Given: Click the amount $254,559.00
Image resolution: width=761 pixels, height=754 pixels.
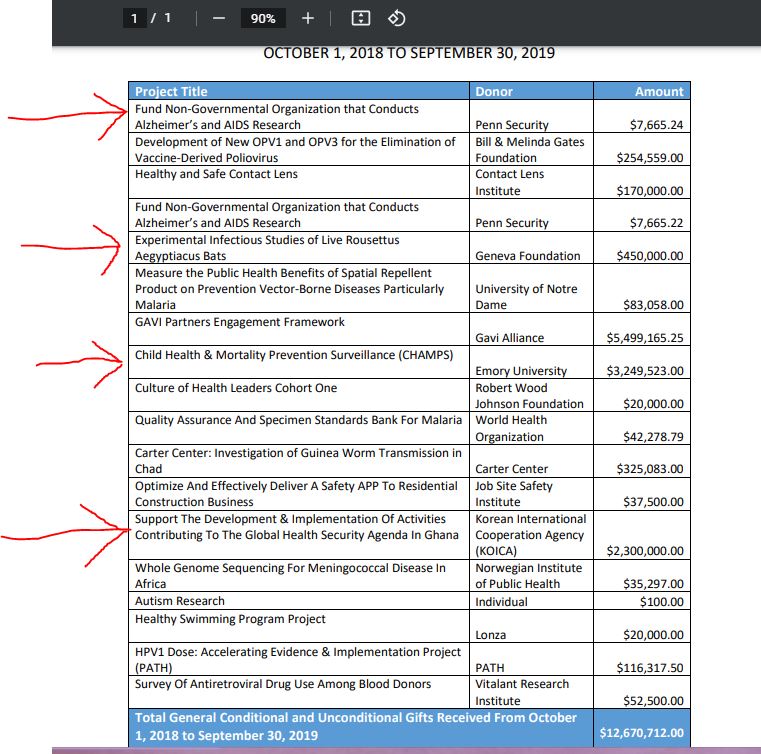Looking at the screenshot, I should coord(650,158).
